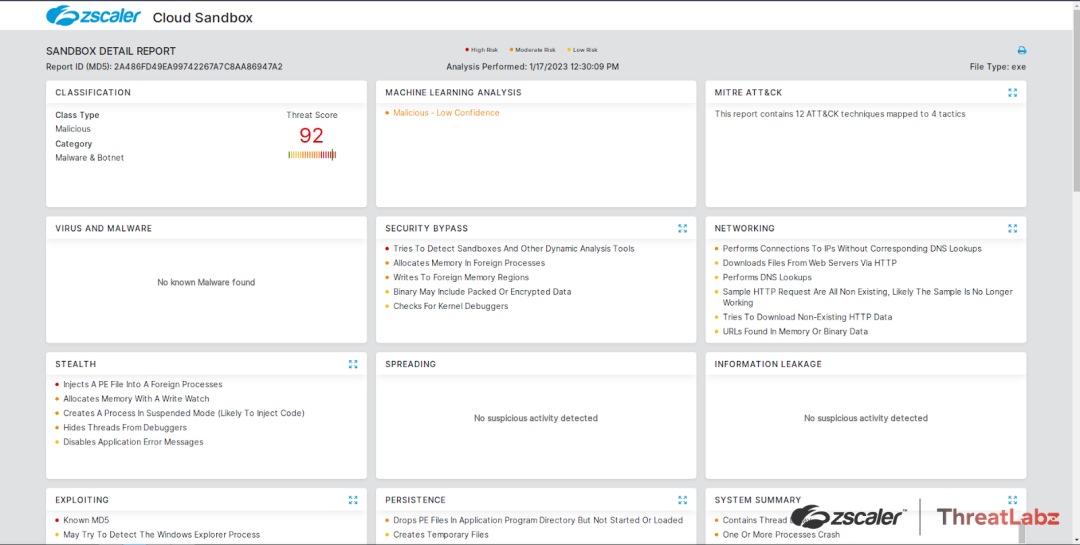Click the print report icon
1080x545 pixels.
click(1021, 50)
